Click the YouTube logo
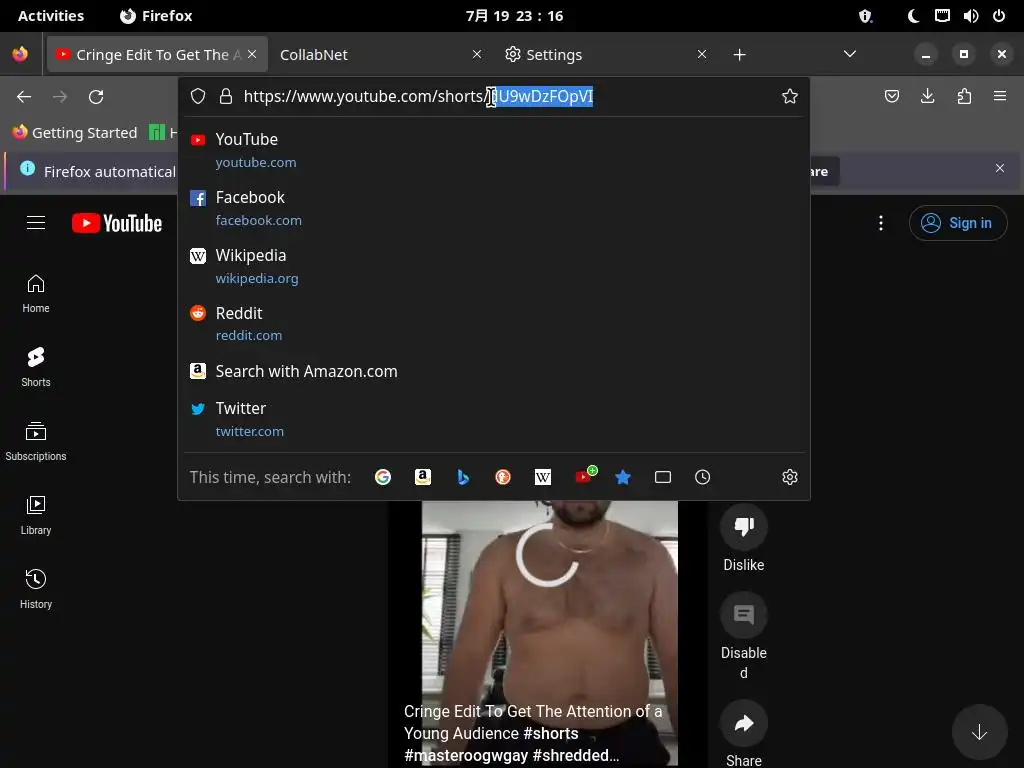The image size is (1024, 768). click(117, 223)
